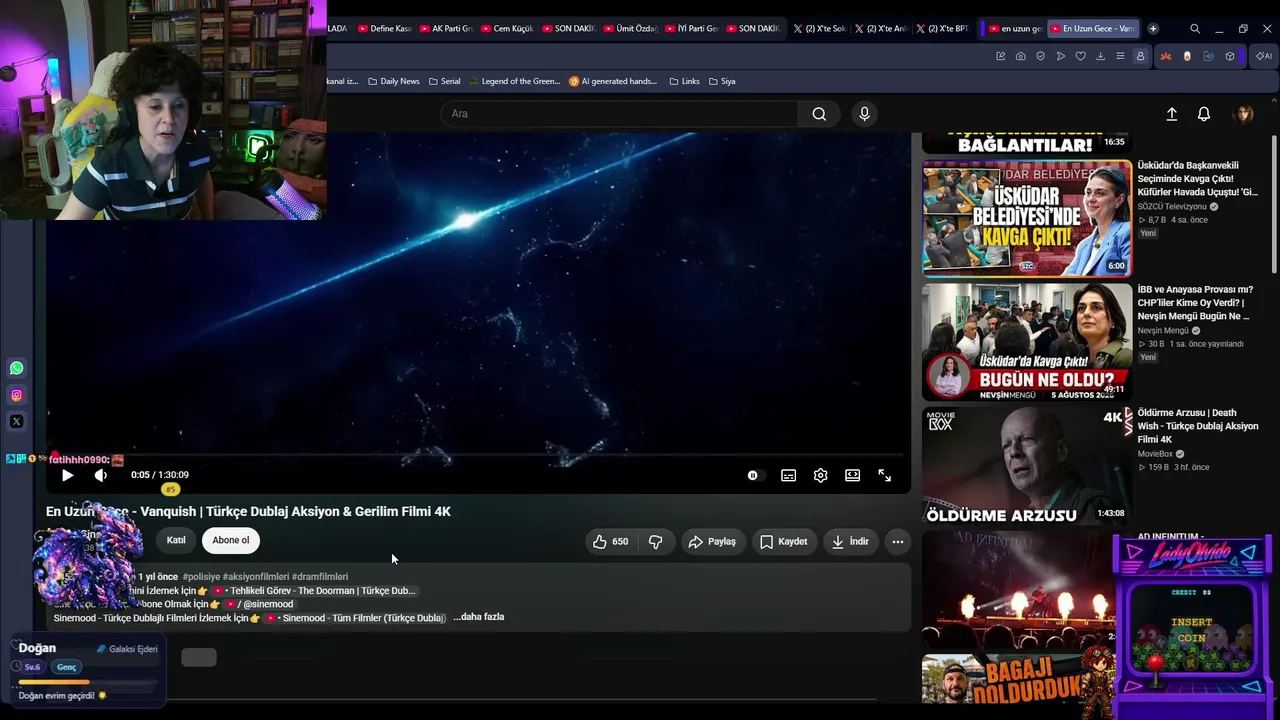Open the Öldürme Arzusu thumbnail

click(1027, 466)
